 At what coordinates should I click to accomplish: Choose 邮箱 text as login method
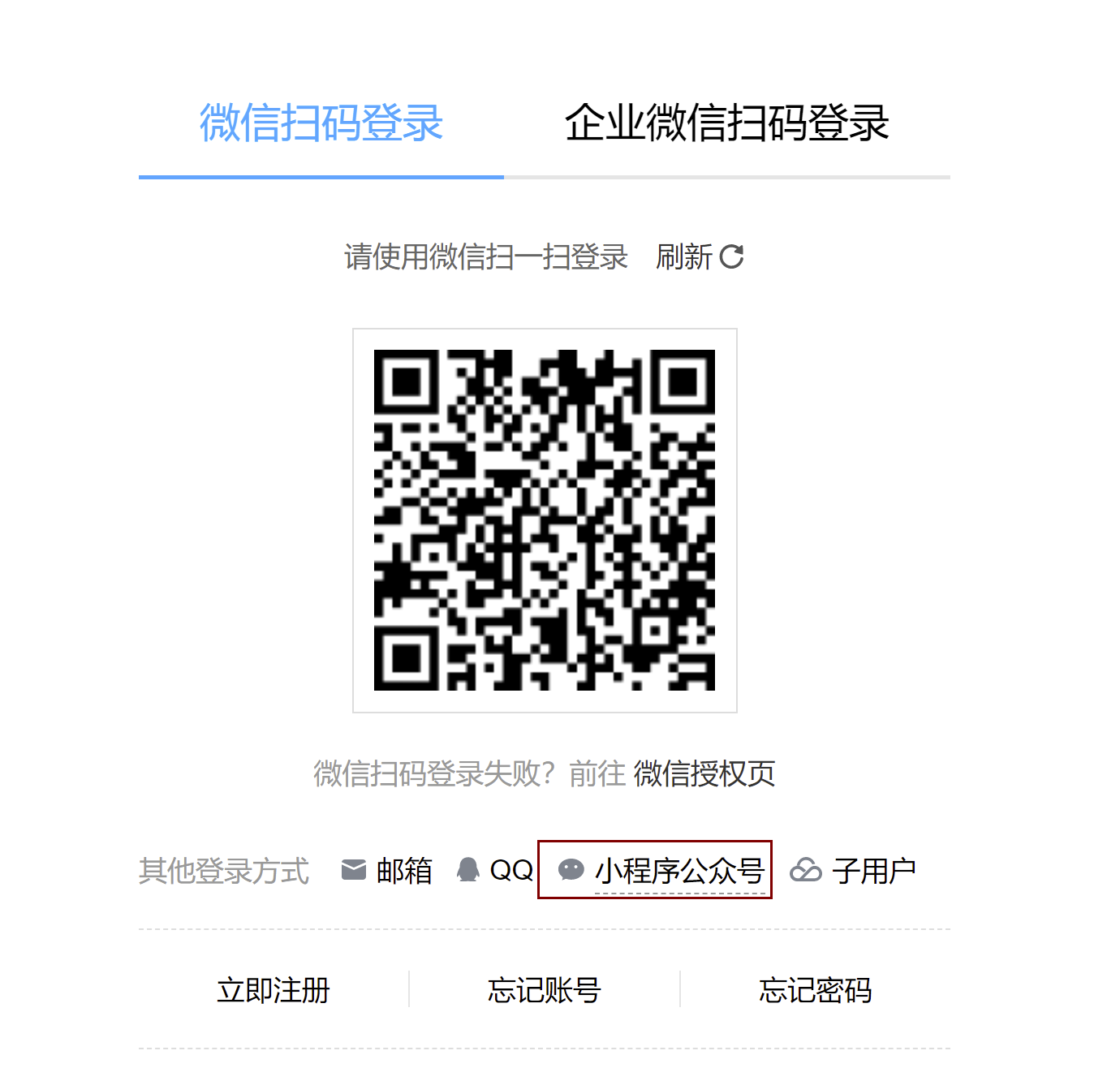point(404,871)
